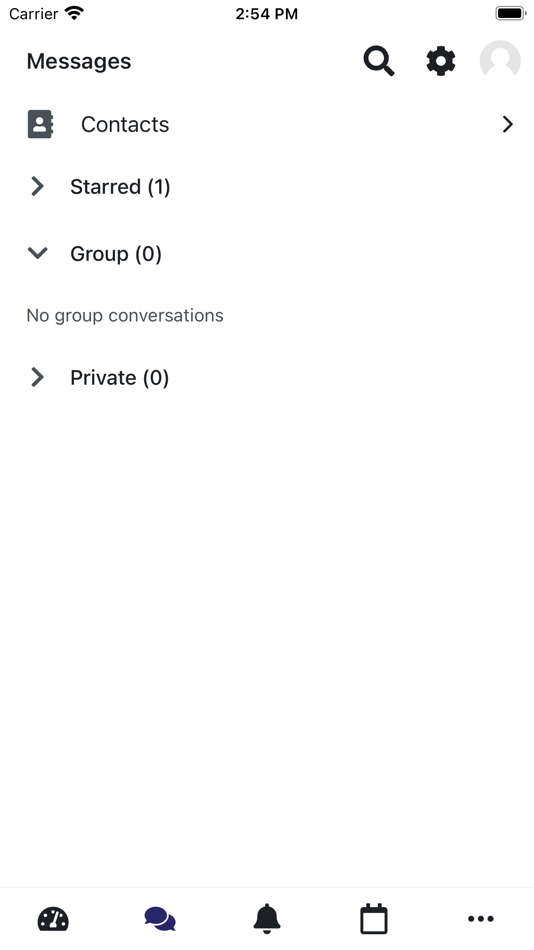The width and height of the screenshot is (534, 950).
Task: Open messaging settings gear icon
Action: pos(441,61)
